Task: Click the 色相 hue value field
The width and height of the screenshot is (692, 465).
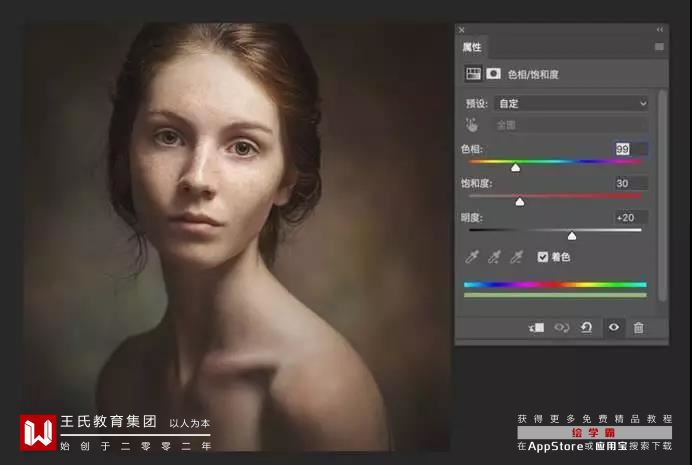Action: 631,149
